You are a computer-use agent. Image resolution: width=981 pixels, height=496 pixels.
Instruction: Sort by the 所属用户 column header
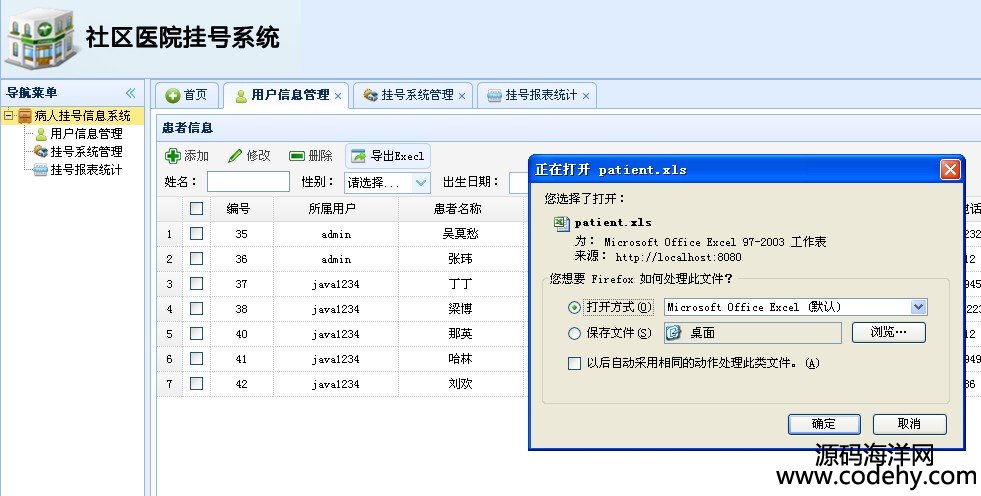(x=335, y=209)
